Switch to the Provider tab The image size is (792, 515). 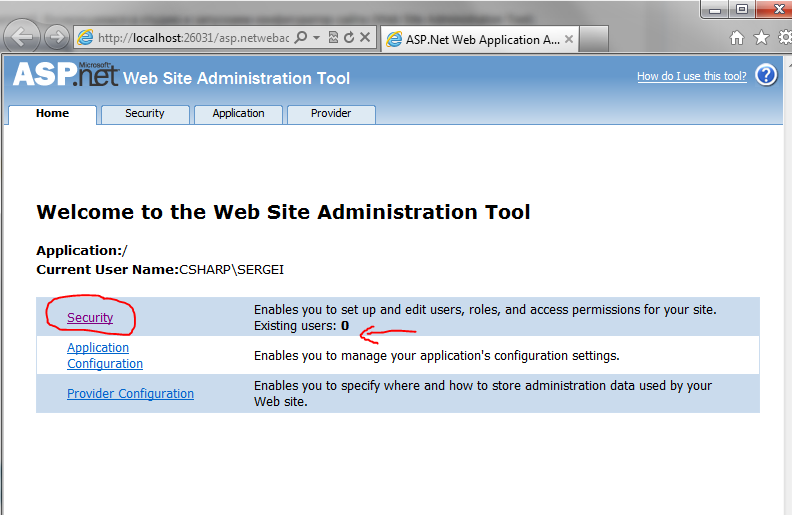click(331, 114)
